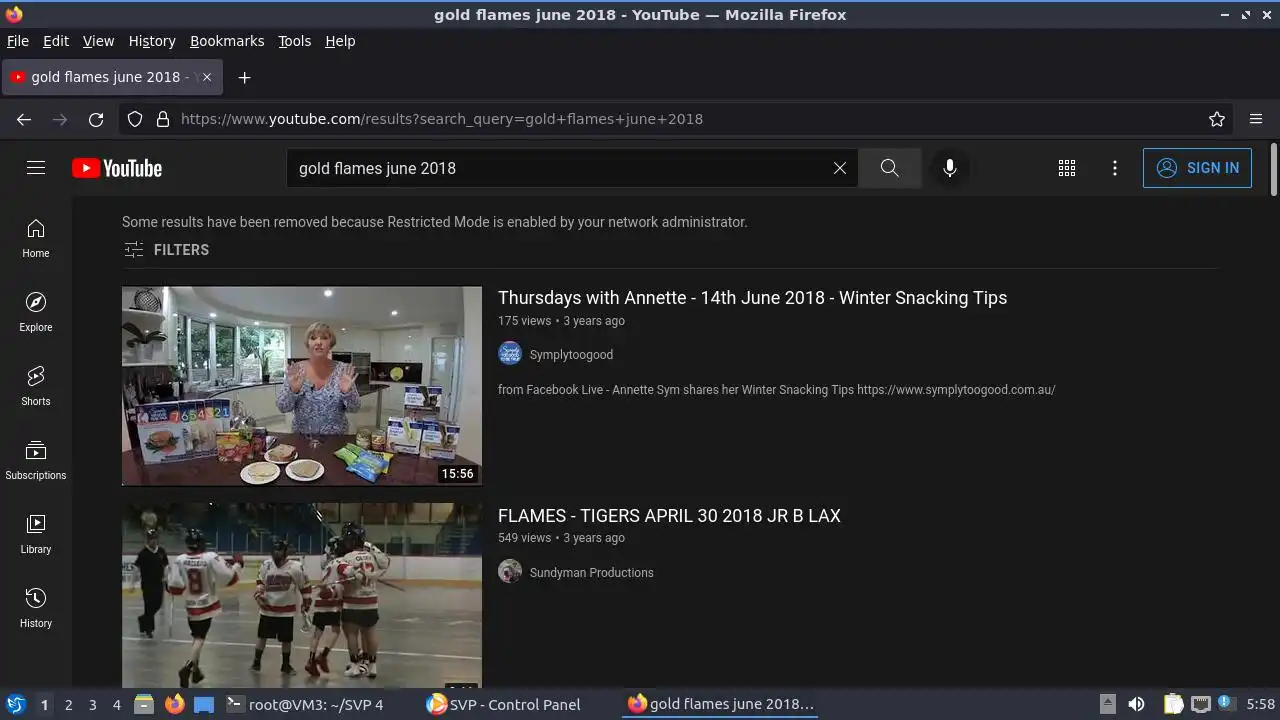Open the History menu in menu bar
This screenshot has height=720, width=1280.
pos(152,41)
